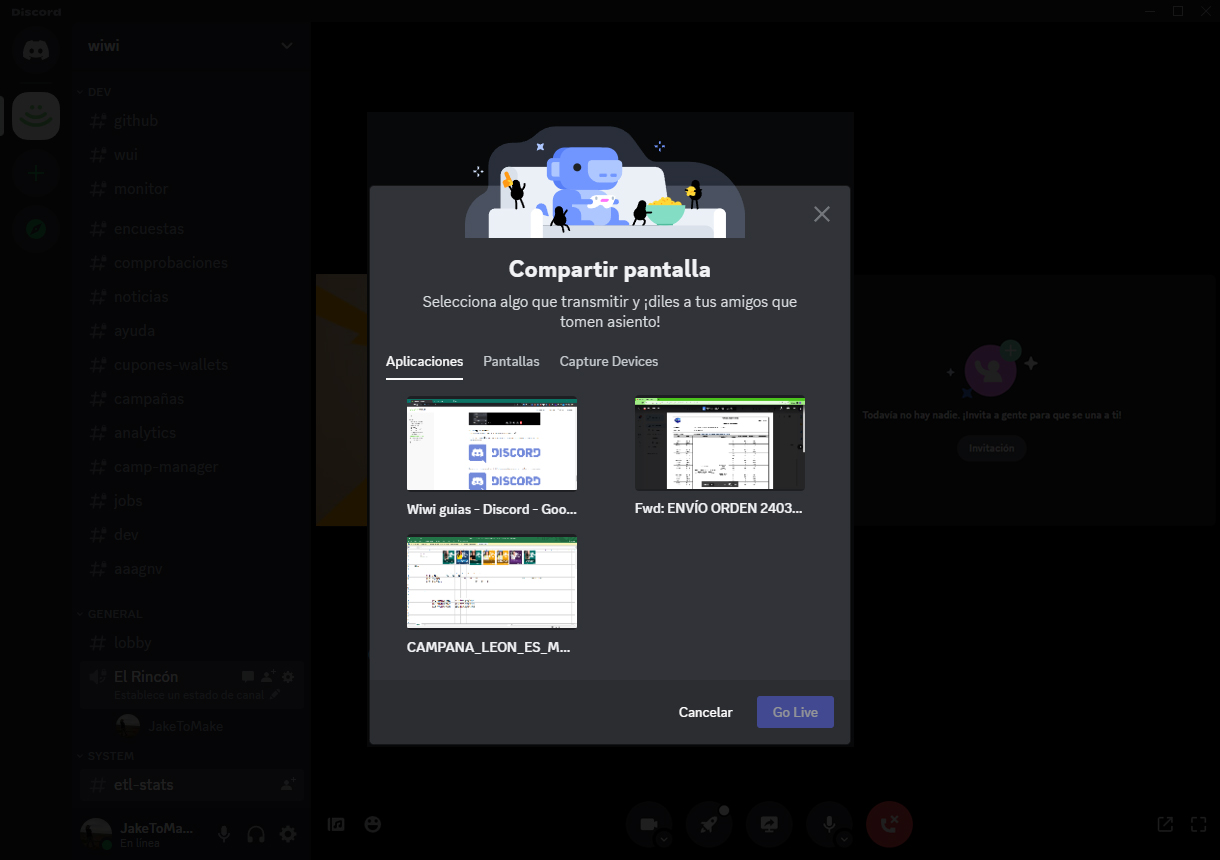This screenshot has width=1220, height=860.
Task: Click the Cancelar button
Action: [x=706, y=712]
